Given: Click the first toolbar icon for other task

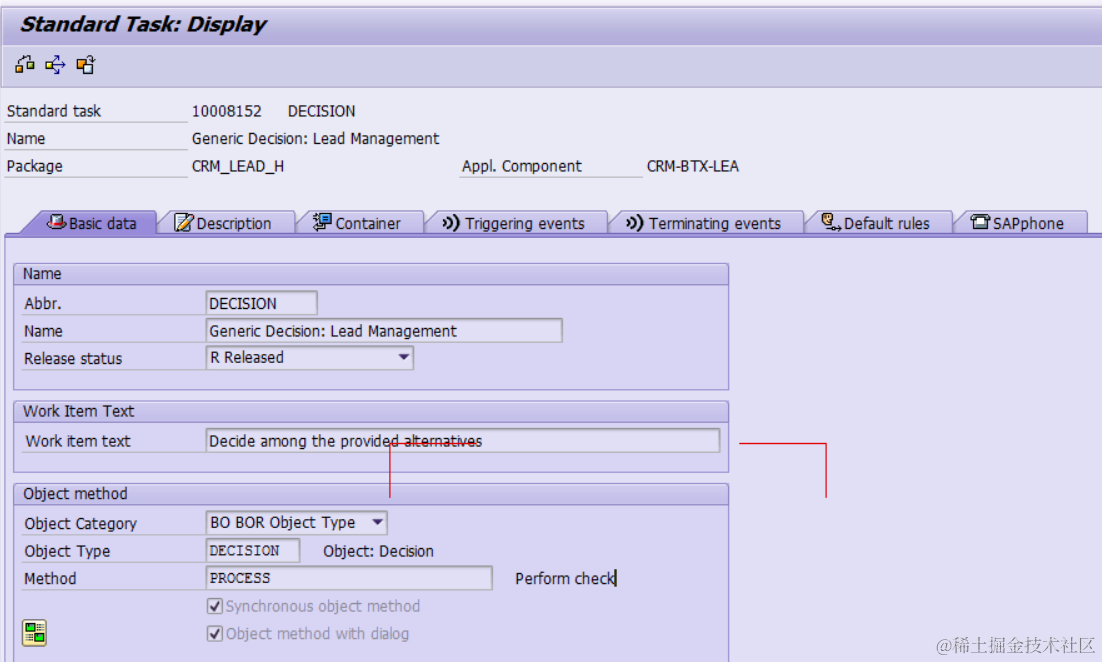Looking at the screenshot, I should coord(25,65).
